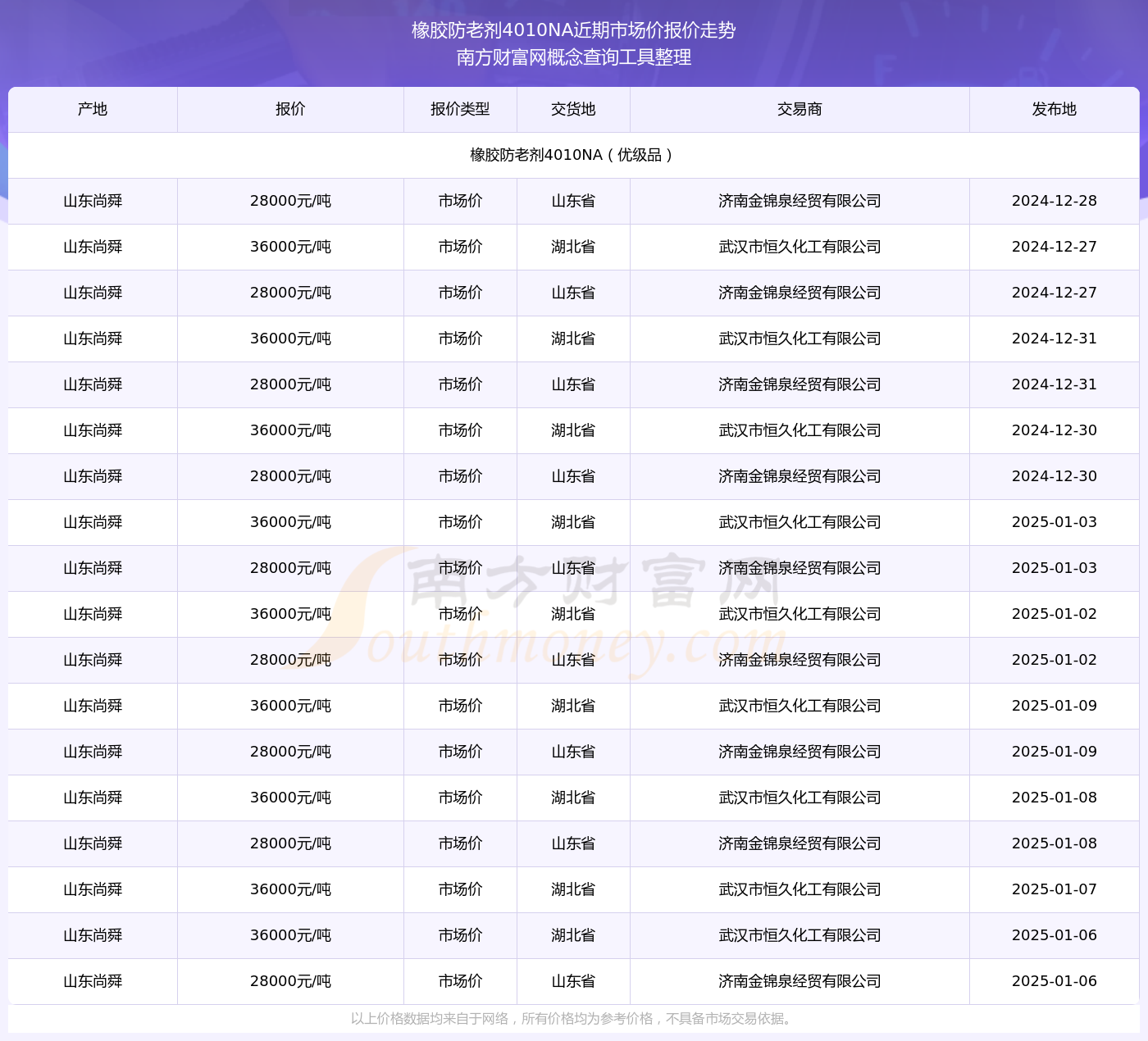Select 市场价 in the 2024-12-28 row
The width and height of the screenshot is (1148, 1041).
pyautogui.click(x=460, y=201)
